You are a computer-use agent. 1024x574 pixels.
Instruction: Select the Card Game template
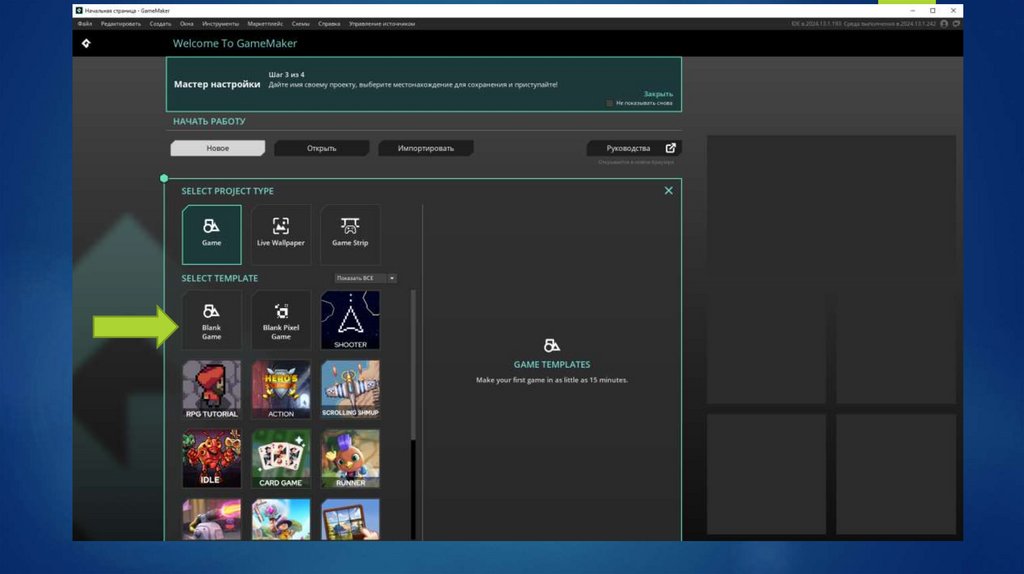click(x=281, y=458)
